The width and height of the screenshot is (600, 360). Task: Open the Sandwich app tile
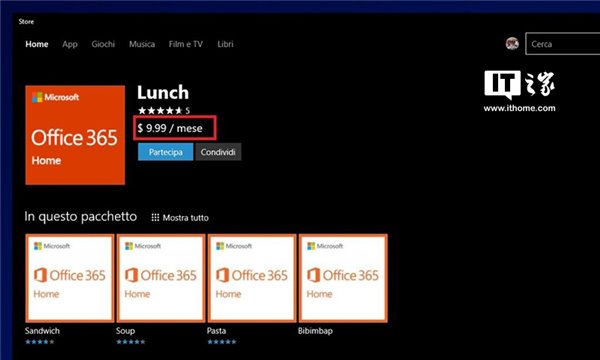(x=70, y=278)
